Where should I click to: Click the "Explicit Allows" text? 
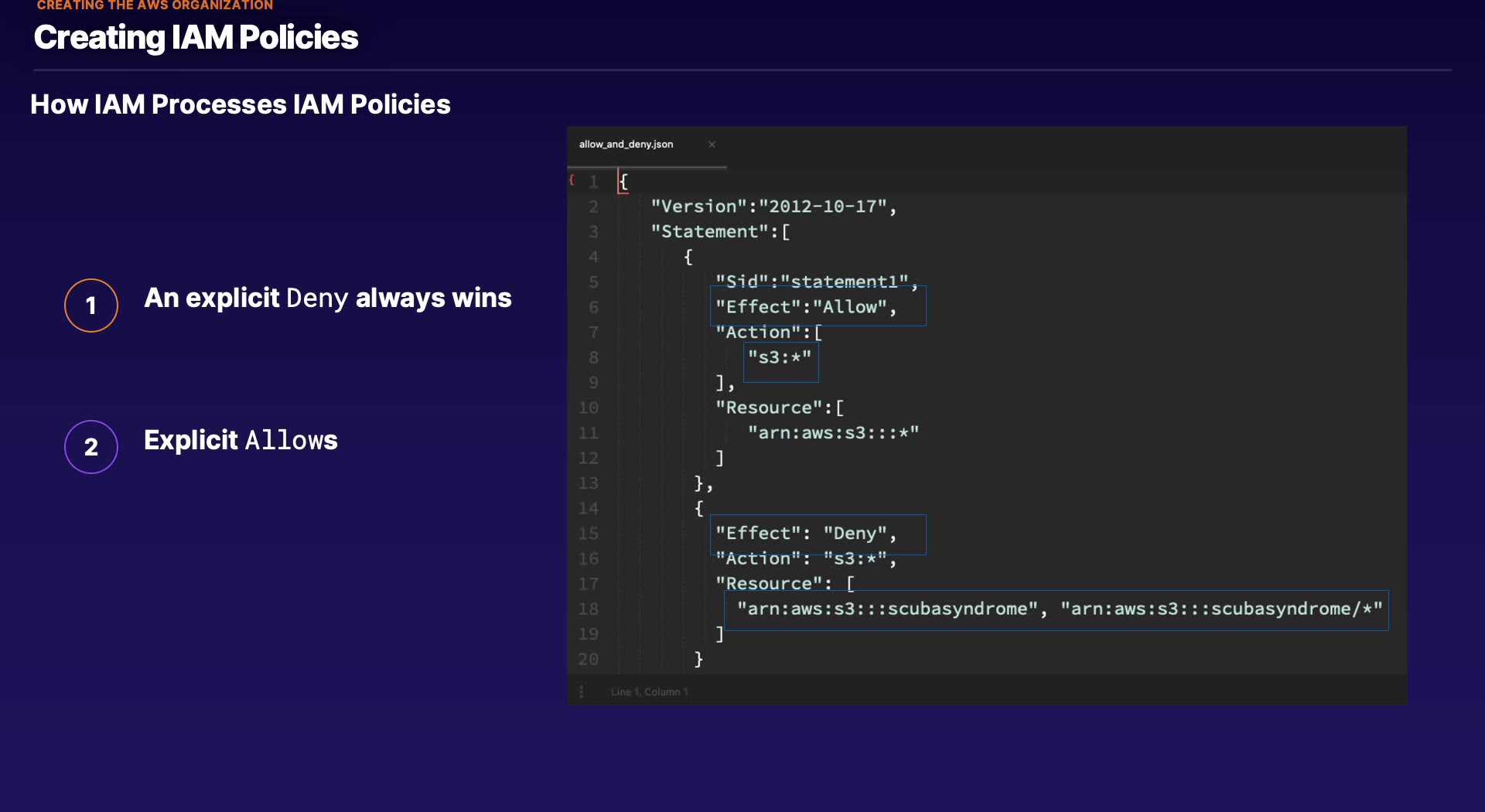point(241,441)
